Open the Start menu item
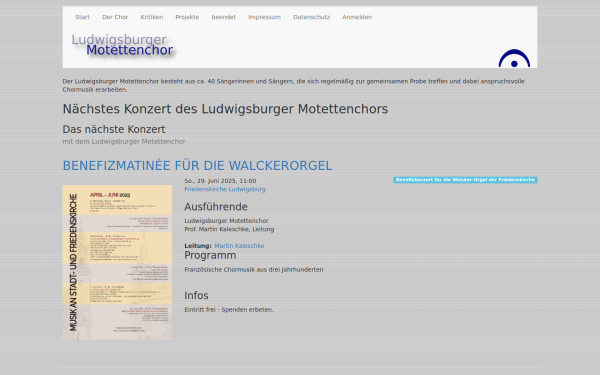600x375 pixels. (82, 17)
